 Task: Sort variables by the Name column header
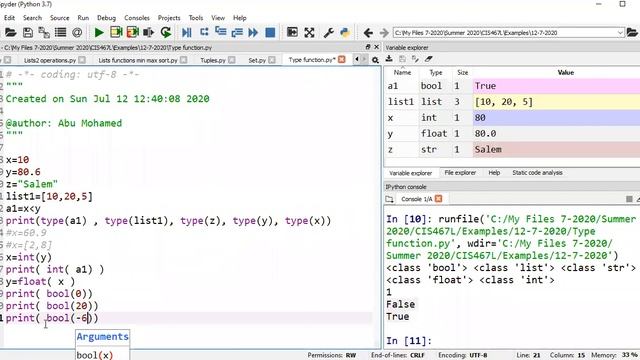click(402, 72)
